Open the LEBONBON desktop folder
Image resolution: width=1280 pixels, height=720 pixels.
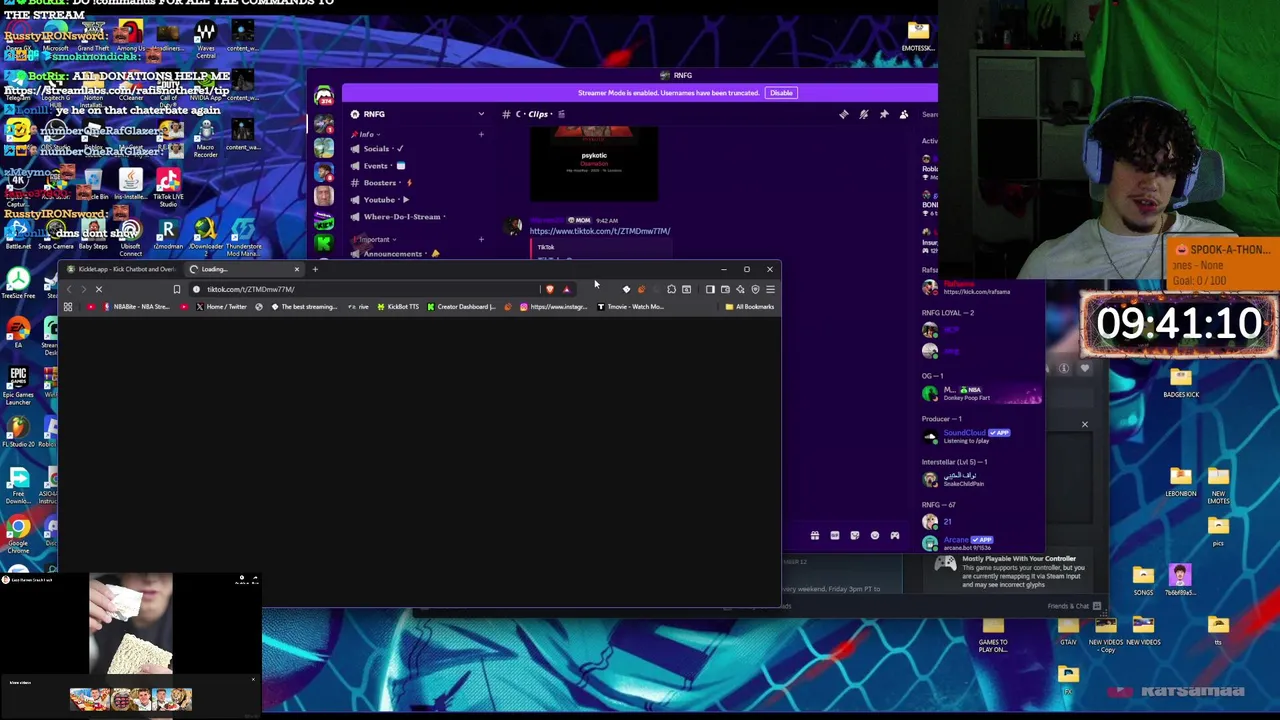[x=1181, y=482]
